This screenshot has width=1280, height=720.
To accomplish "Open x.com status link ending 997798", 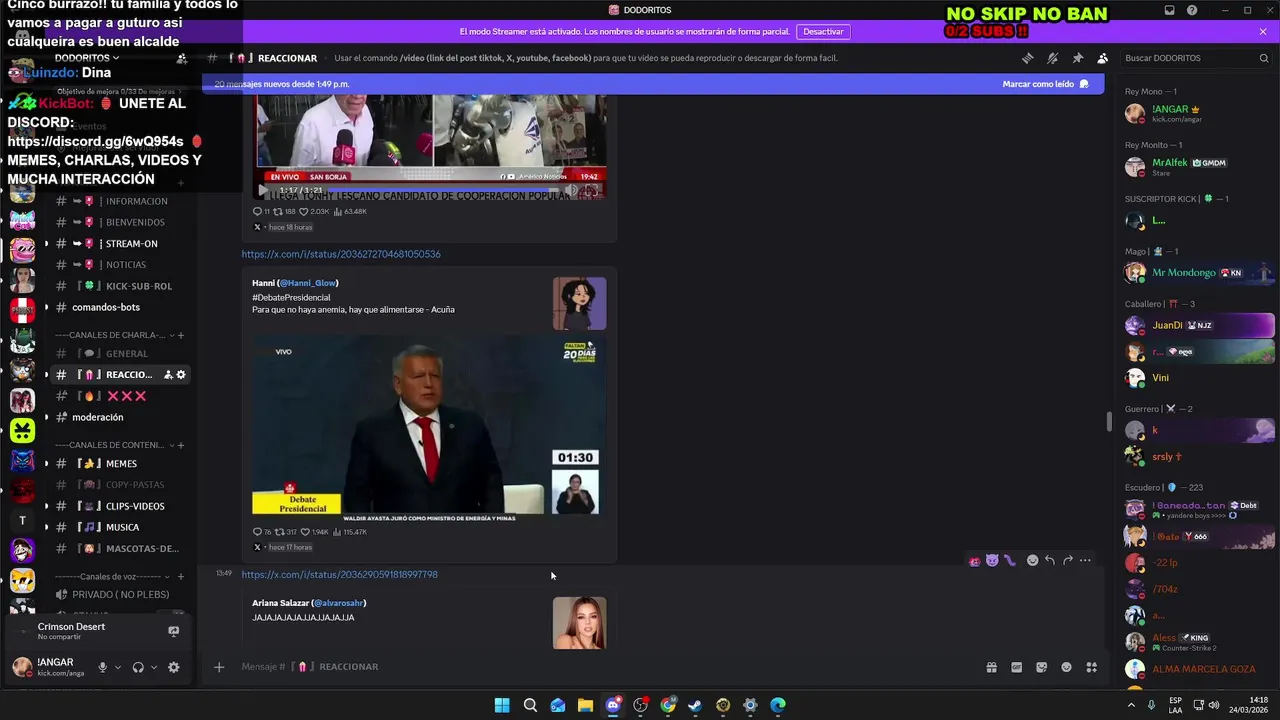I will pyautogui.click(x=339, y=575).
